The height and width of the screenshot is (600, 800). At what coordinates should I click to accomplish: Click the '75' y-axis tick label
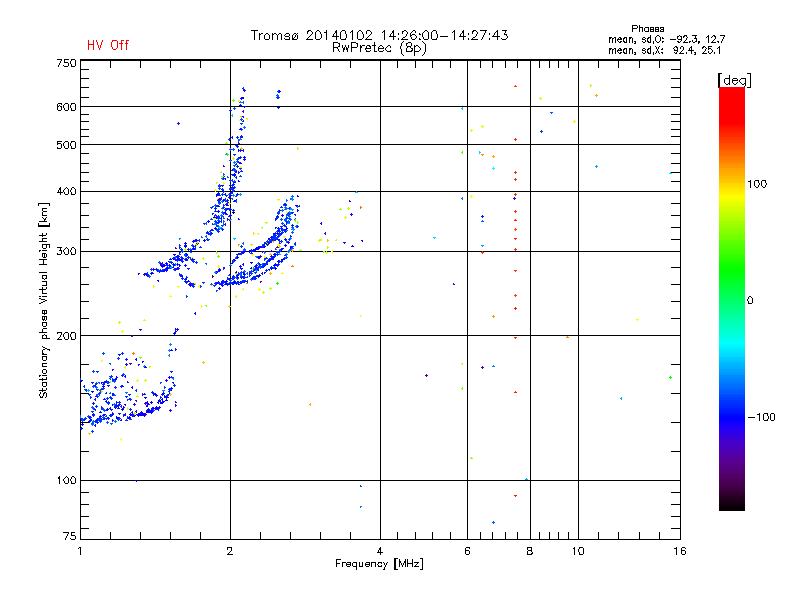click(70, 536)
